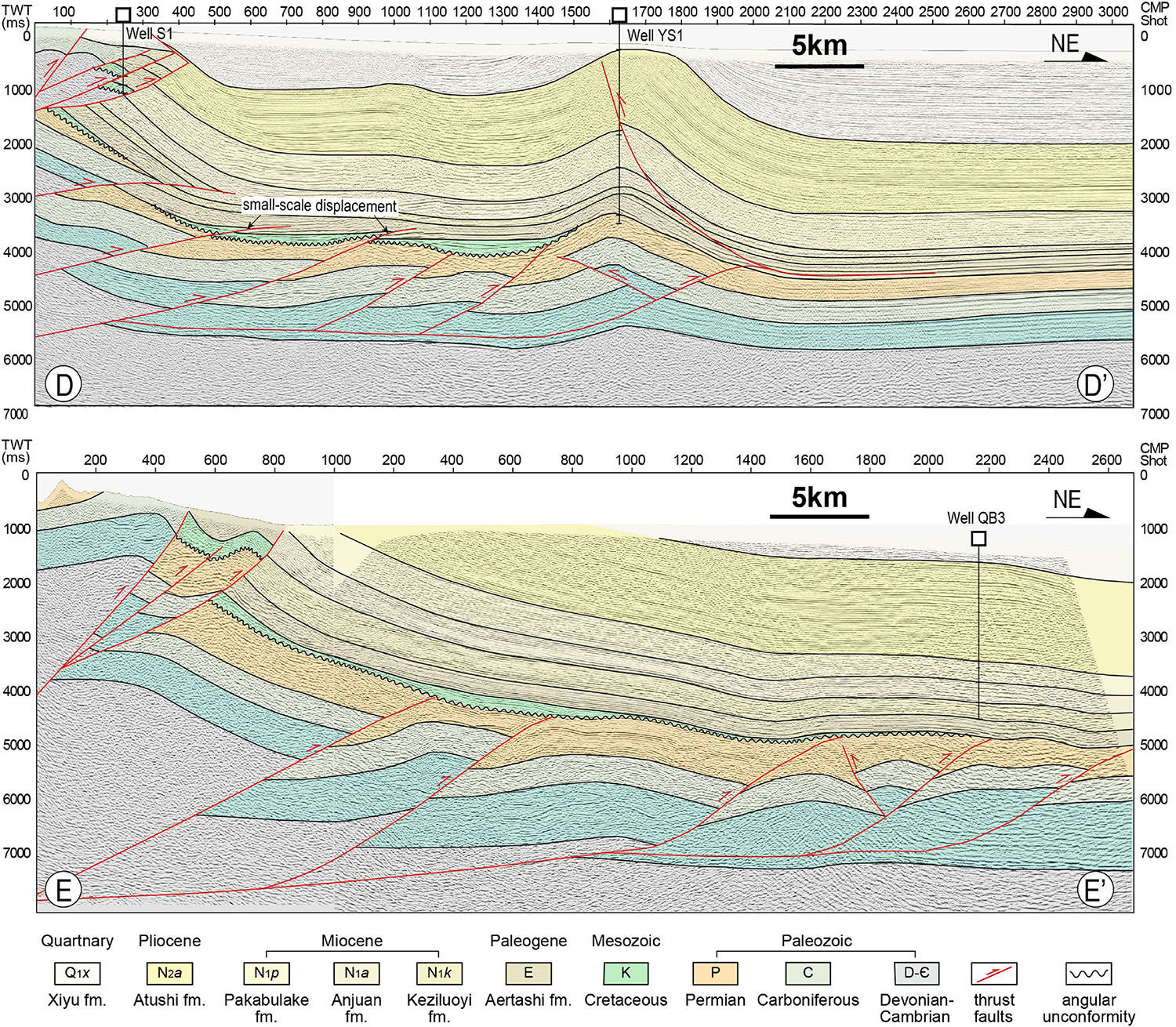The image size is (1176, 1027).
Task: Pick the N1k legend swatch
Action: click(439, 974)
